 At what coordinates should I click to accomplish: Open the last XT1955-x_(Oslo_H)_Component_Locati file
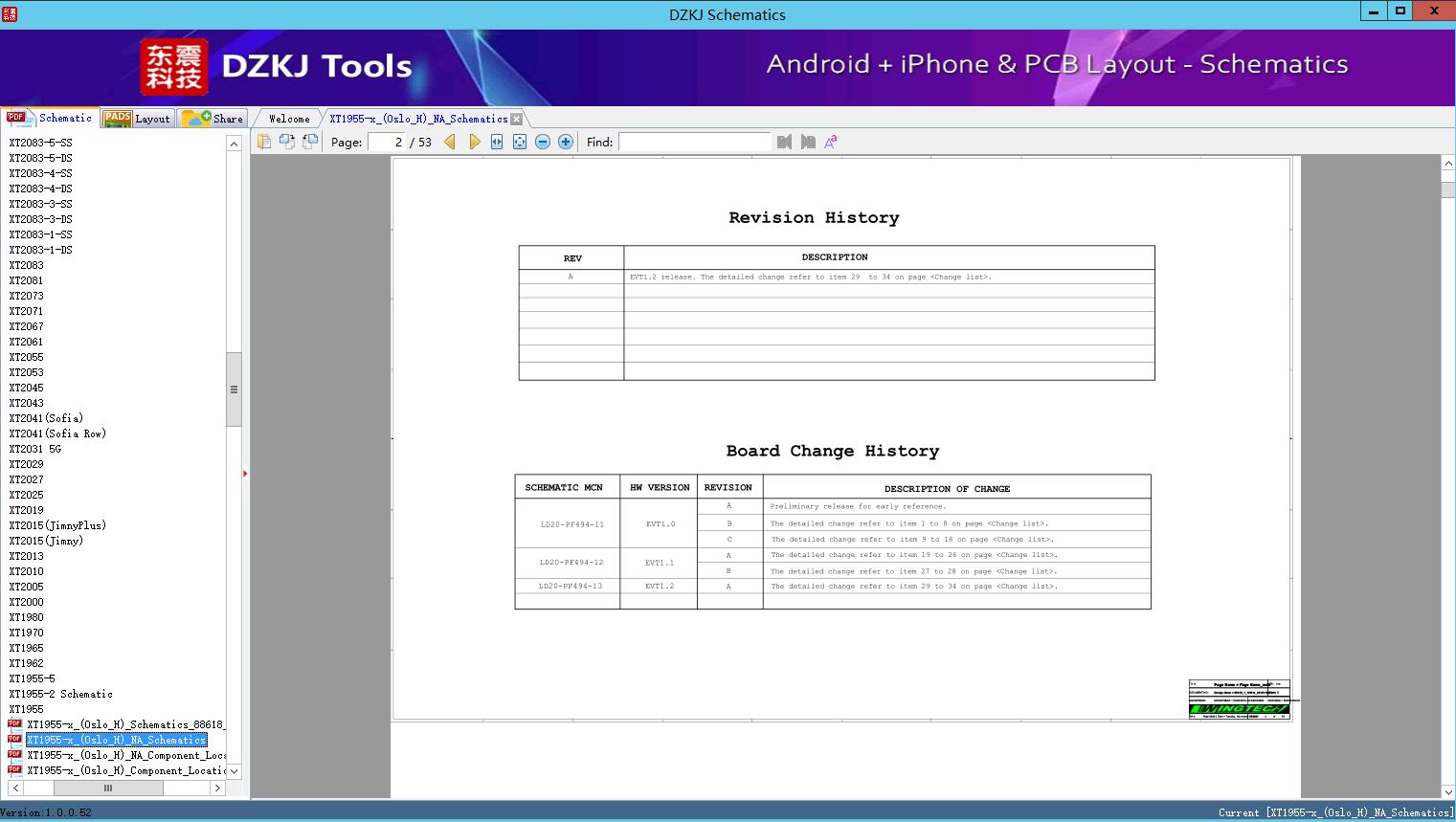(126, 770)
